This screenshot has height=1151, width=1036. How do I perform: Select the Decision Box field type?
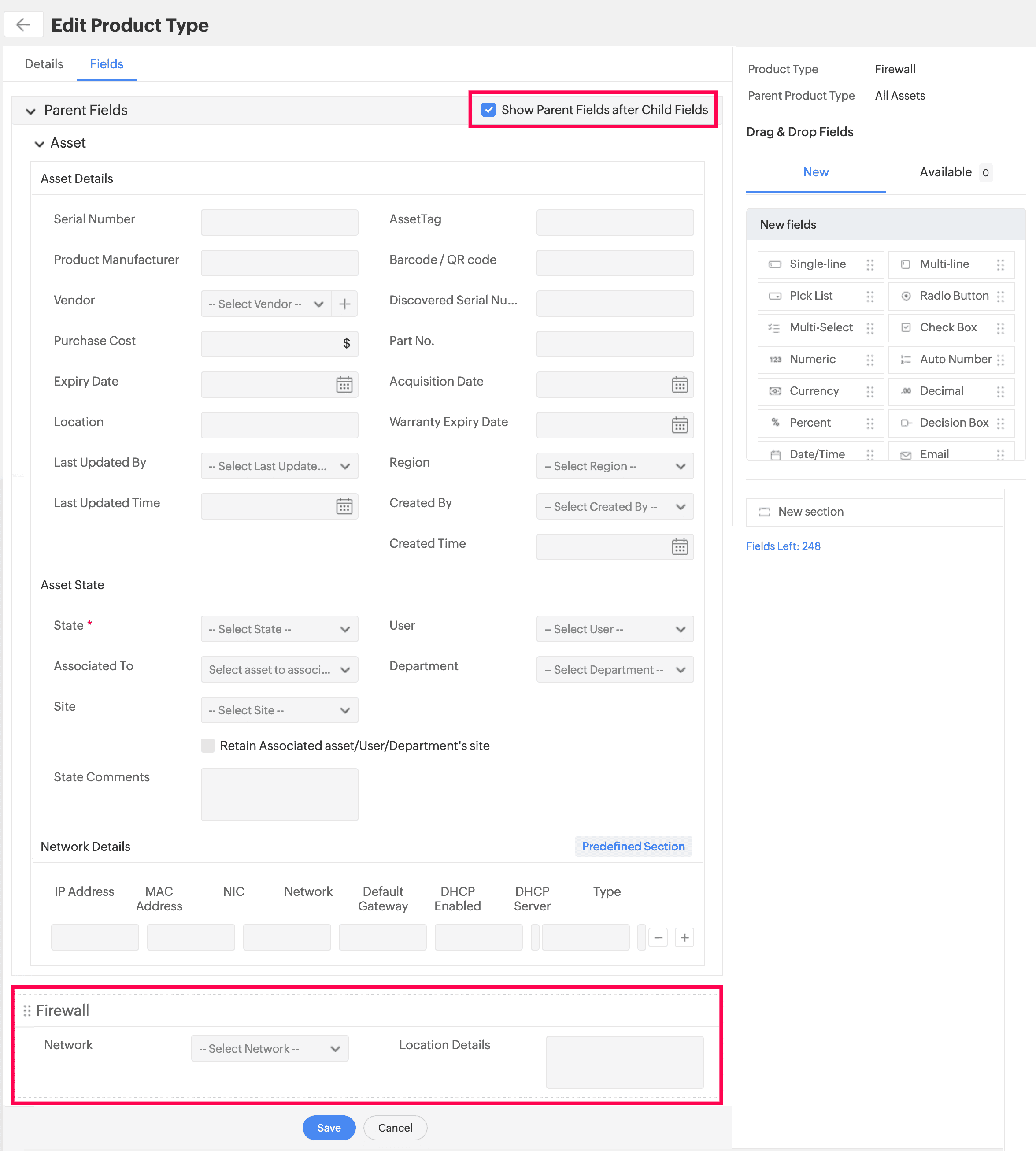point(954,423)
